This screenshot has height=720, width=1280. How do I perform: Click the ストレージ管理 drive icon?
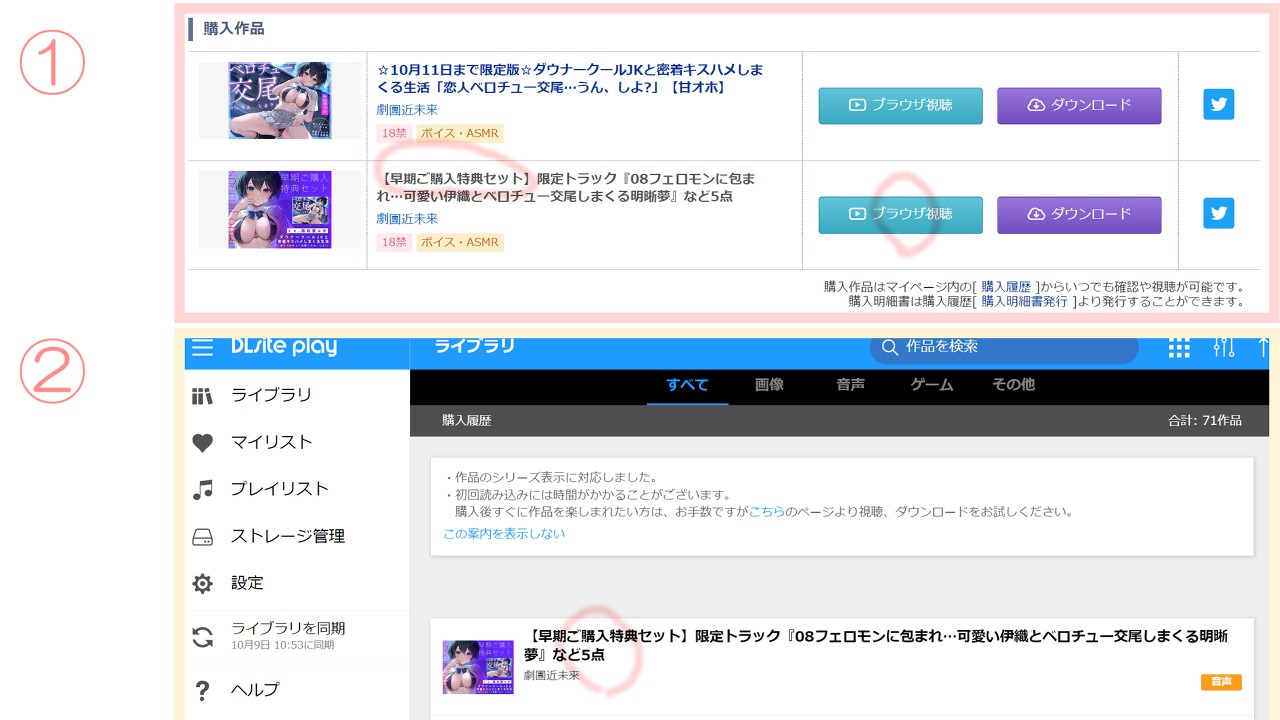203,537
